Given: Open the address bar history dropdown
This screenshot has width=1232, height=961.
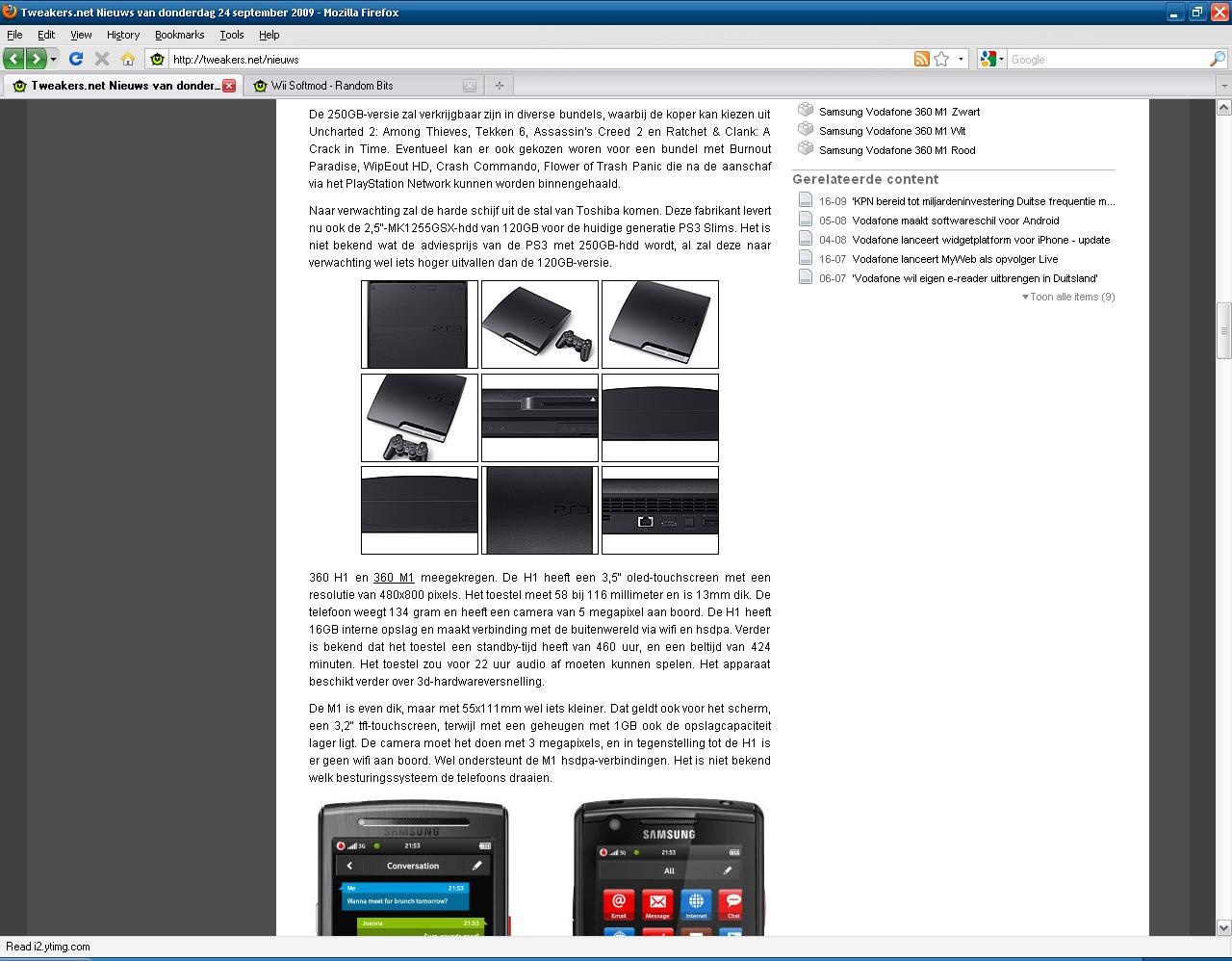Looking at the screenshot, I should [x=961, y=59].
